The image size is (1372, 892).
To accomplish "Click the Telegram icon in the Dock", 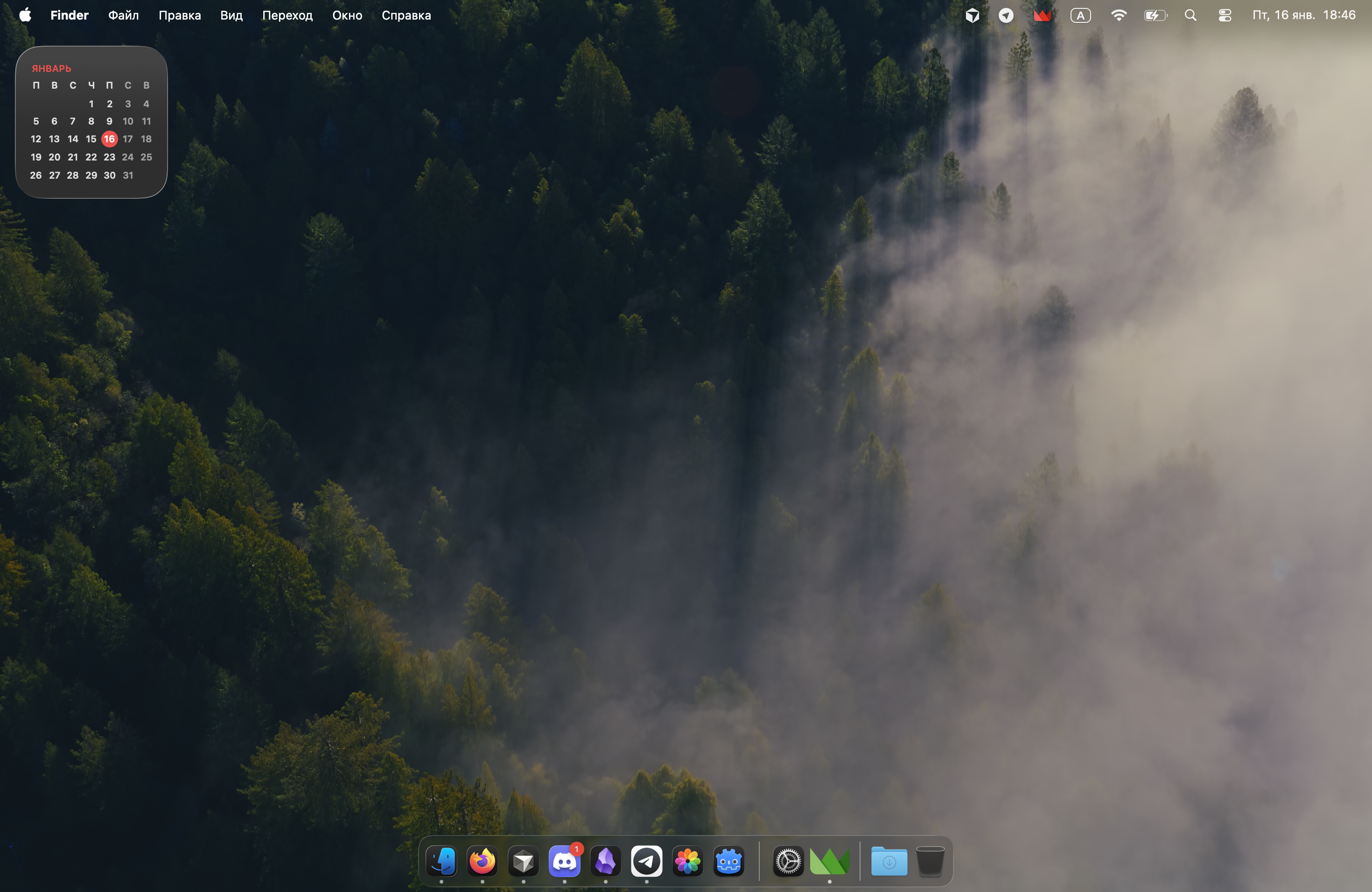I will click(646, 862).
